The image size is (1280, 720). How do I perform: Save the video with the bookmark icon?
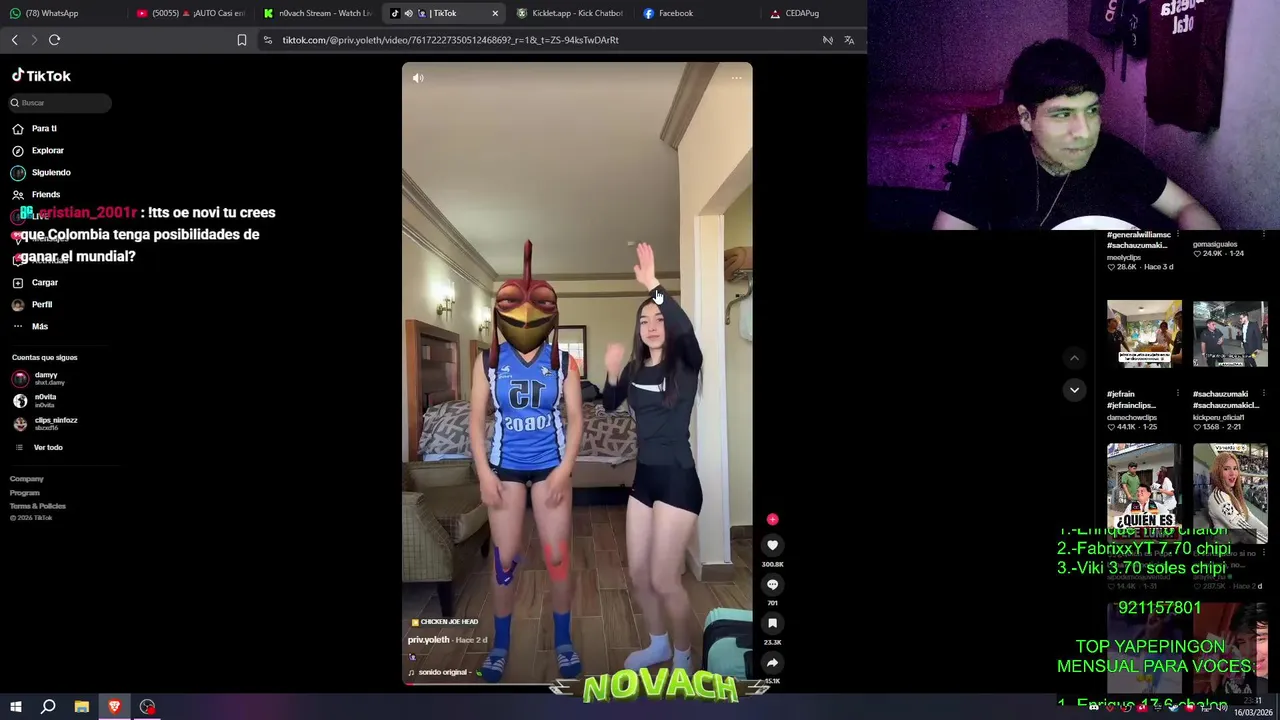click(x=772, y=623)
